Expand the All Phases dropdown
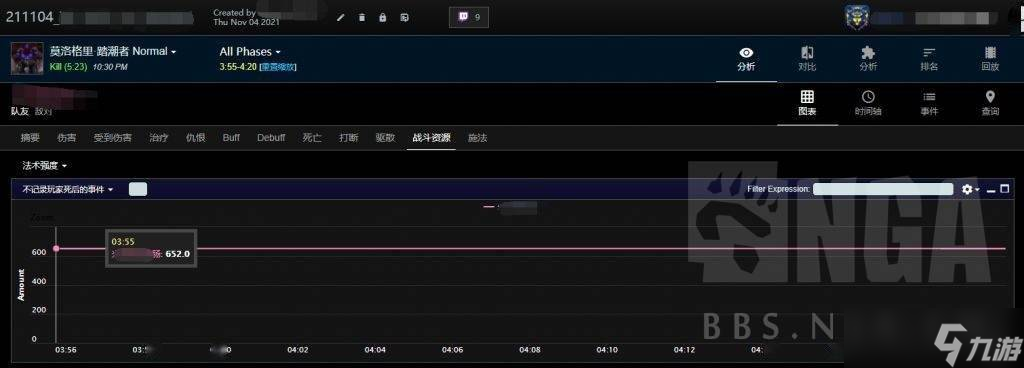The image size is (1024, 368). point(250,52)
